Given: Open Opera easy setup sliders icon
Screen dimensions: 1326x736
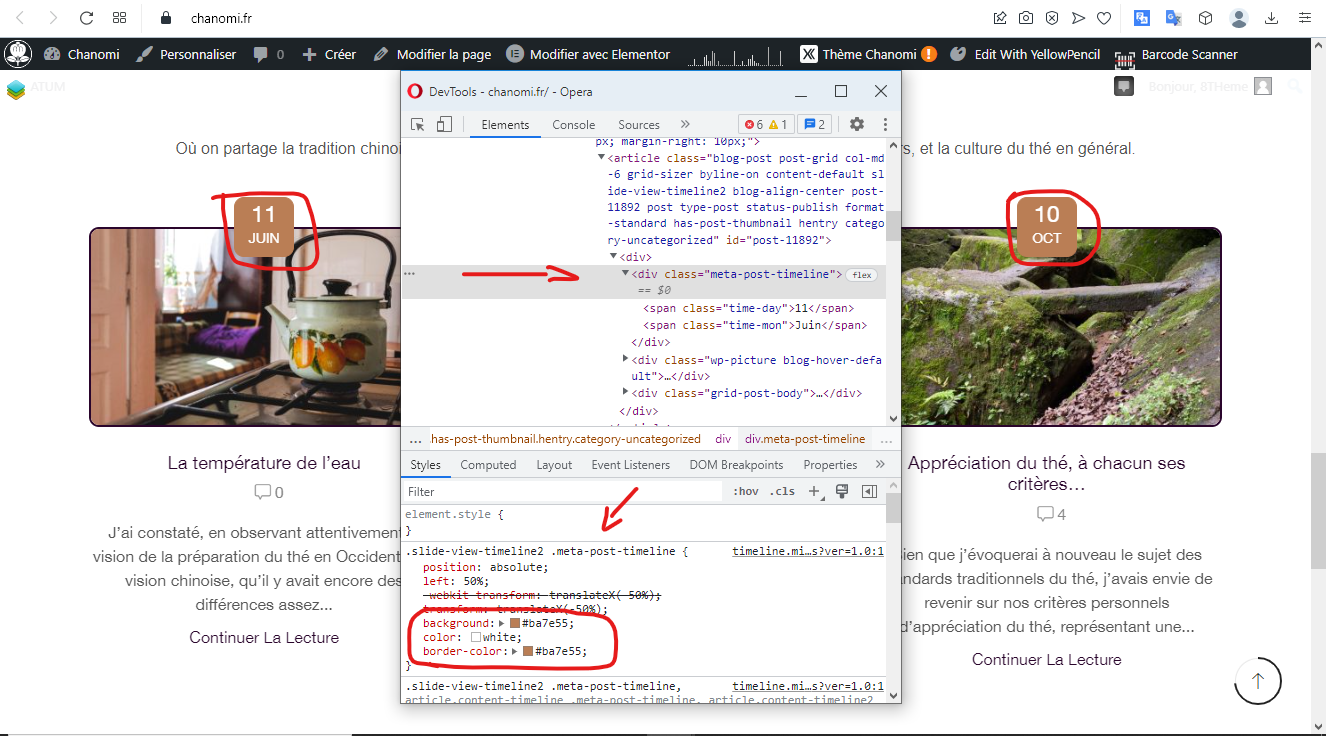Looking at the screenshot, I should click(1304, 18).
